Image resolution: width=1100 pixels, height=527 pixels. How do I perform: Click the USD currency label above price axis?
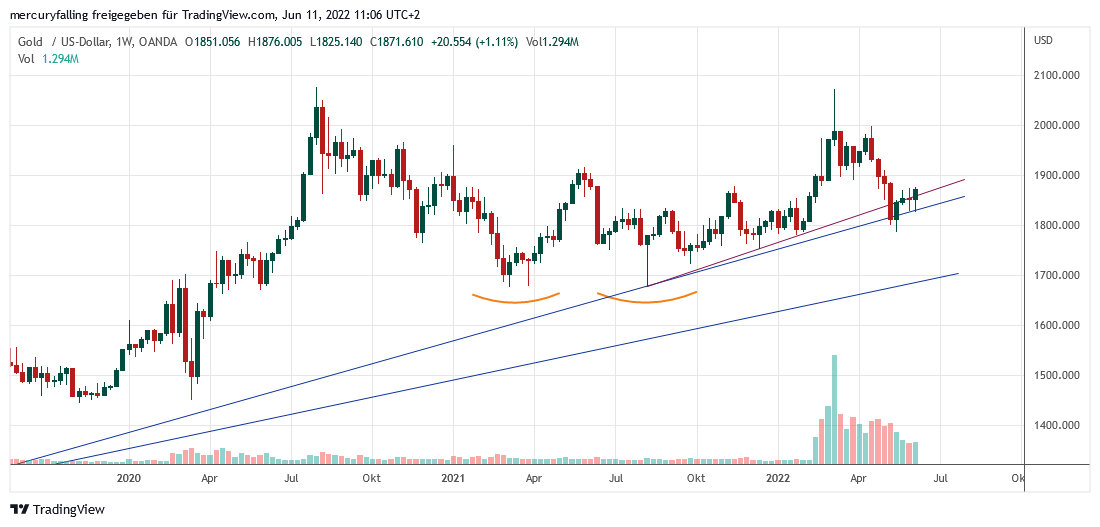point(1043,41)
